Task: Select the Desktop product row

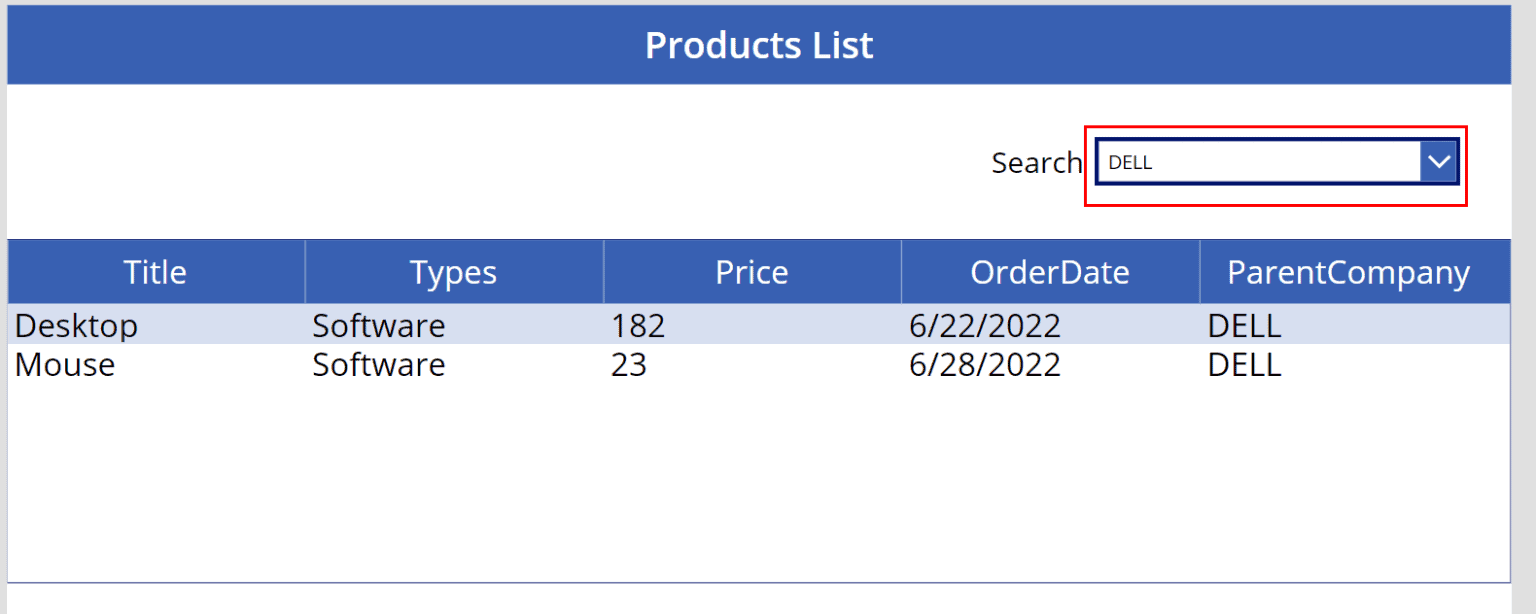Action: pyautogui.click(x=400, y=325)
